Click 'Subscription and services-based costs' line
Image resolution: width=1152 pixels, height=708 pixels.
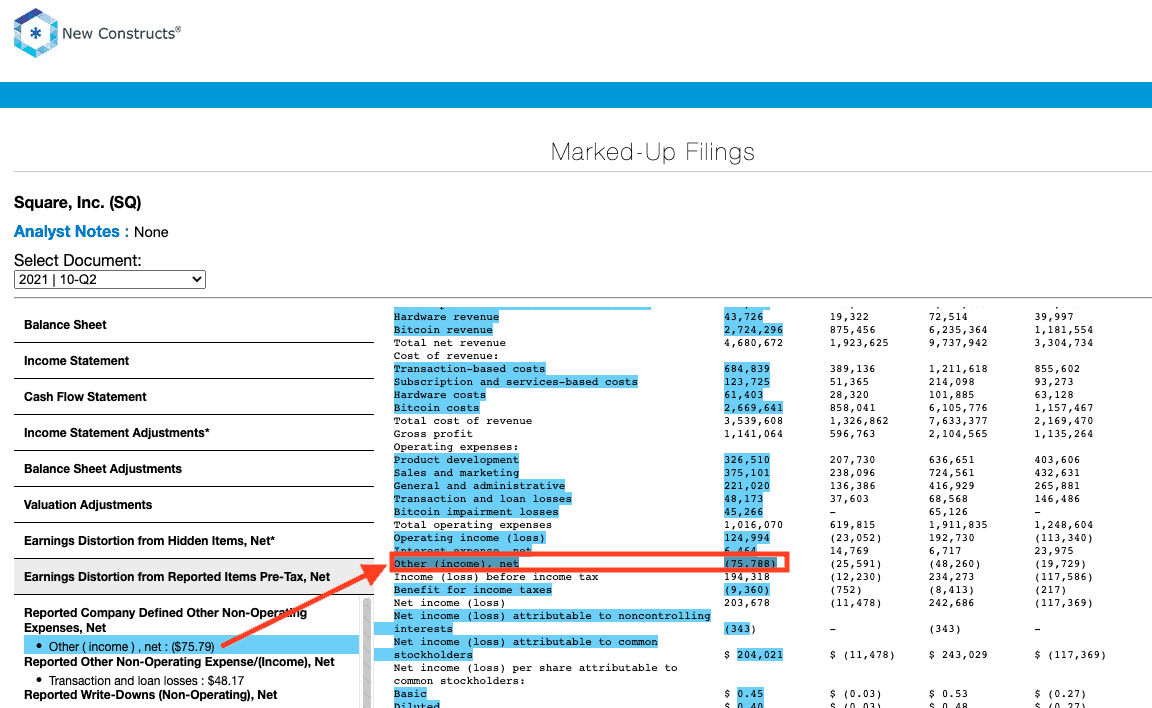[516, 382]
